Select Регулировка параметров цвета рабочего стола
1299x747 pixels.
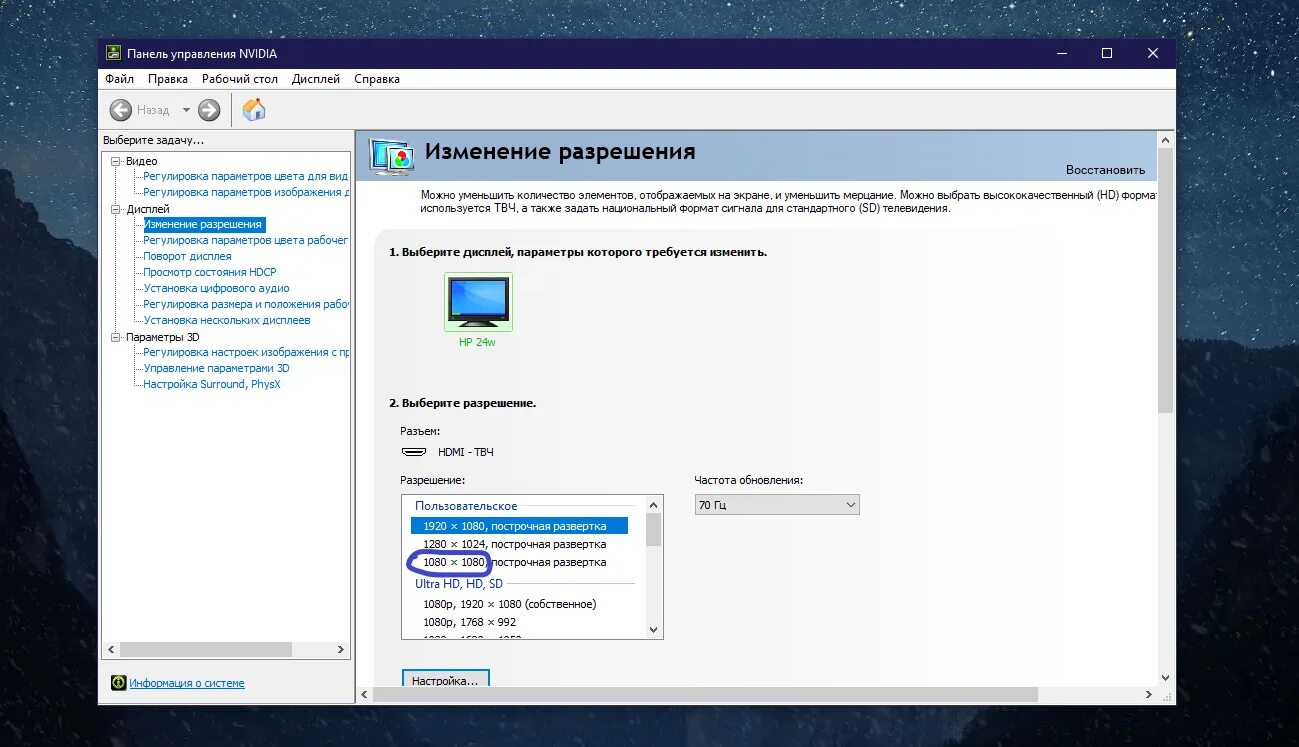(x=246, y=240)
